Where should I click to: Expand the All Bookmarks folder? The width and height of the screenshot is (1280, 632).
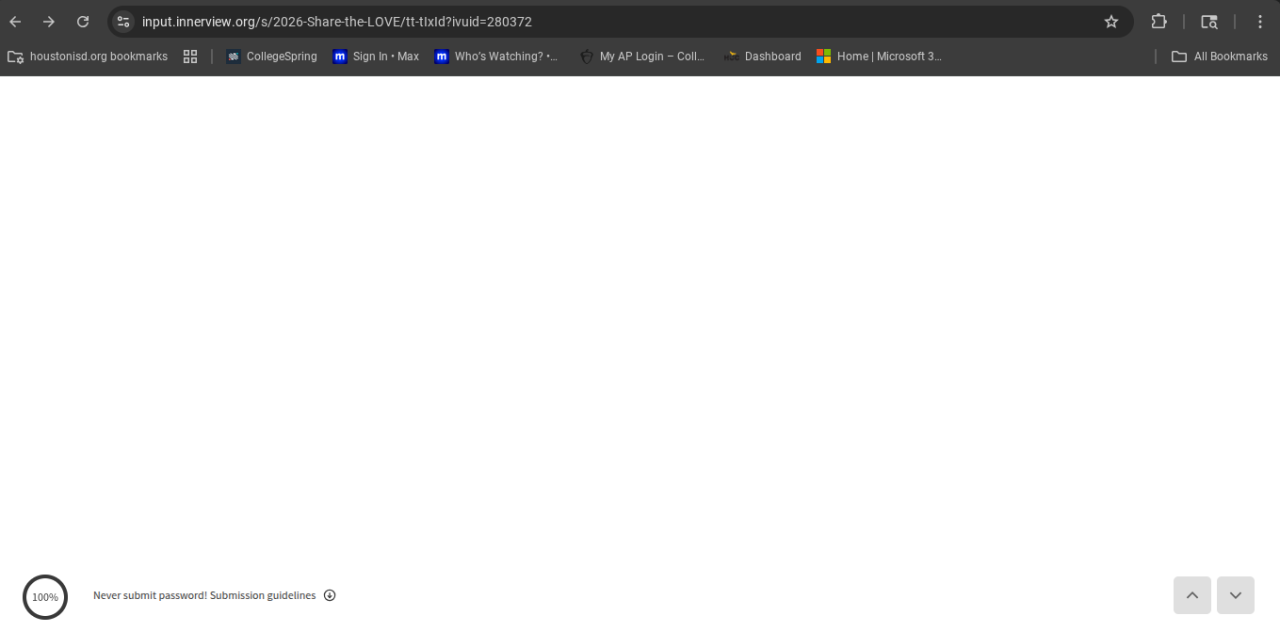click(1219, 56)
